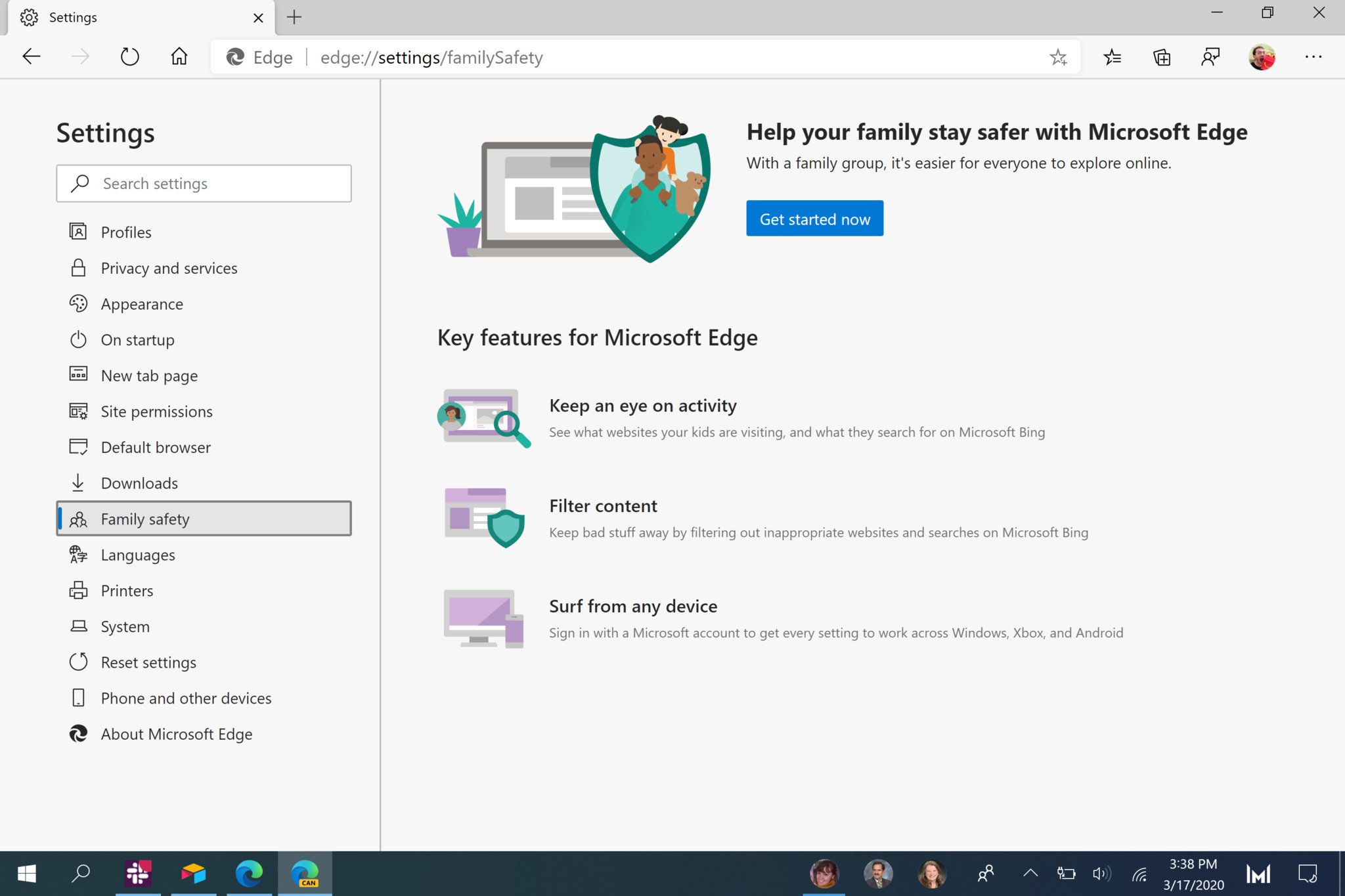Select the Default browser menu item
The width and height of the screenshot is (1345, 896).
click(x=155, y=447)
